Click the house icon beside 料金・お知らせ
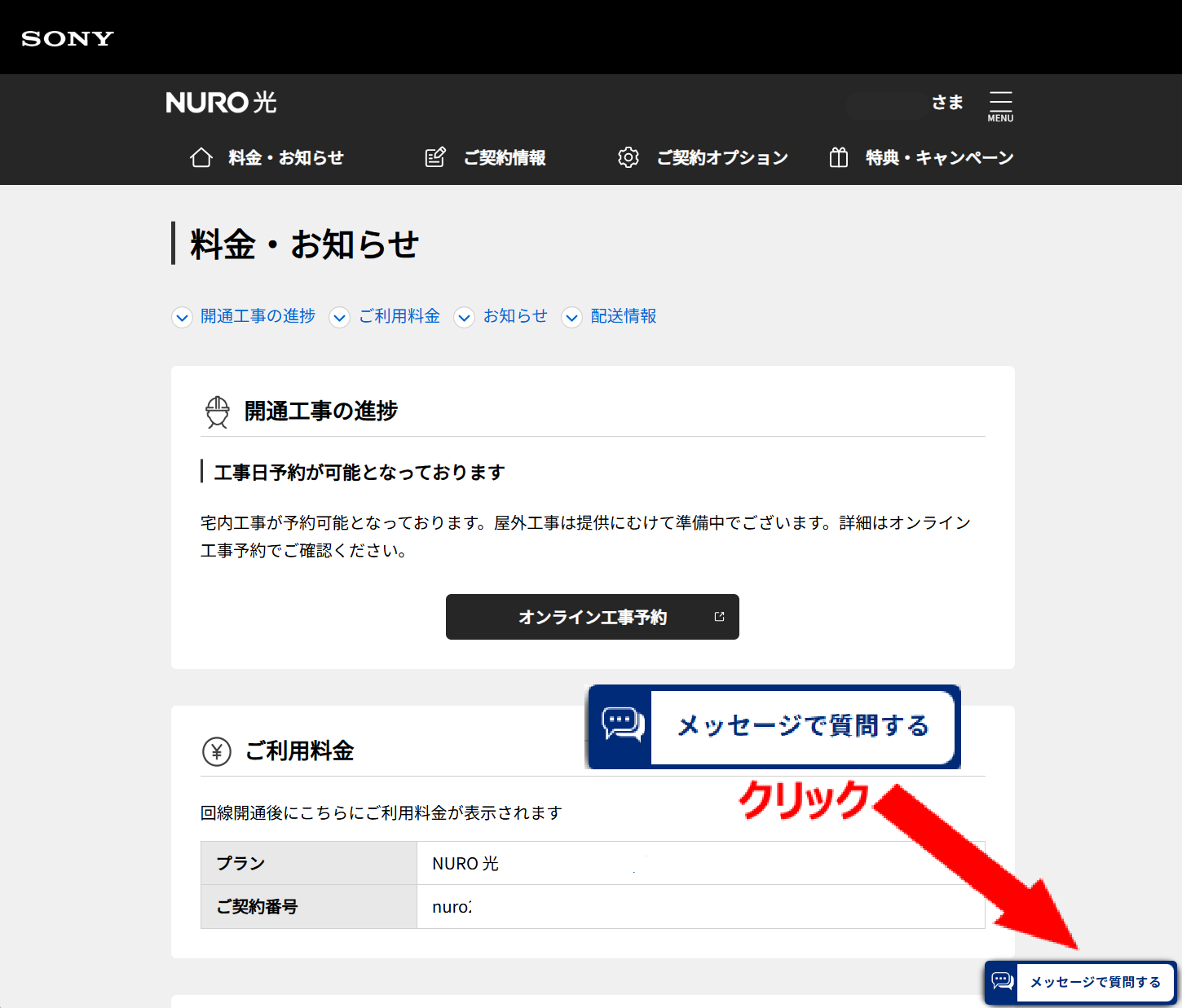This screenshot has height=1008, width=1182. (201, 157)
